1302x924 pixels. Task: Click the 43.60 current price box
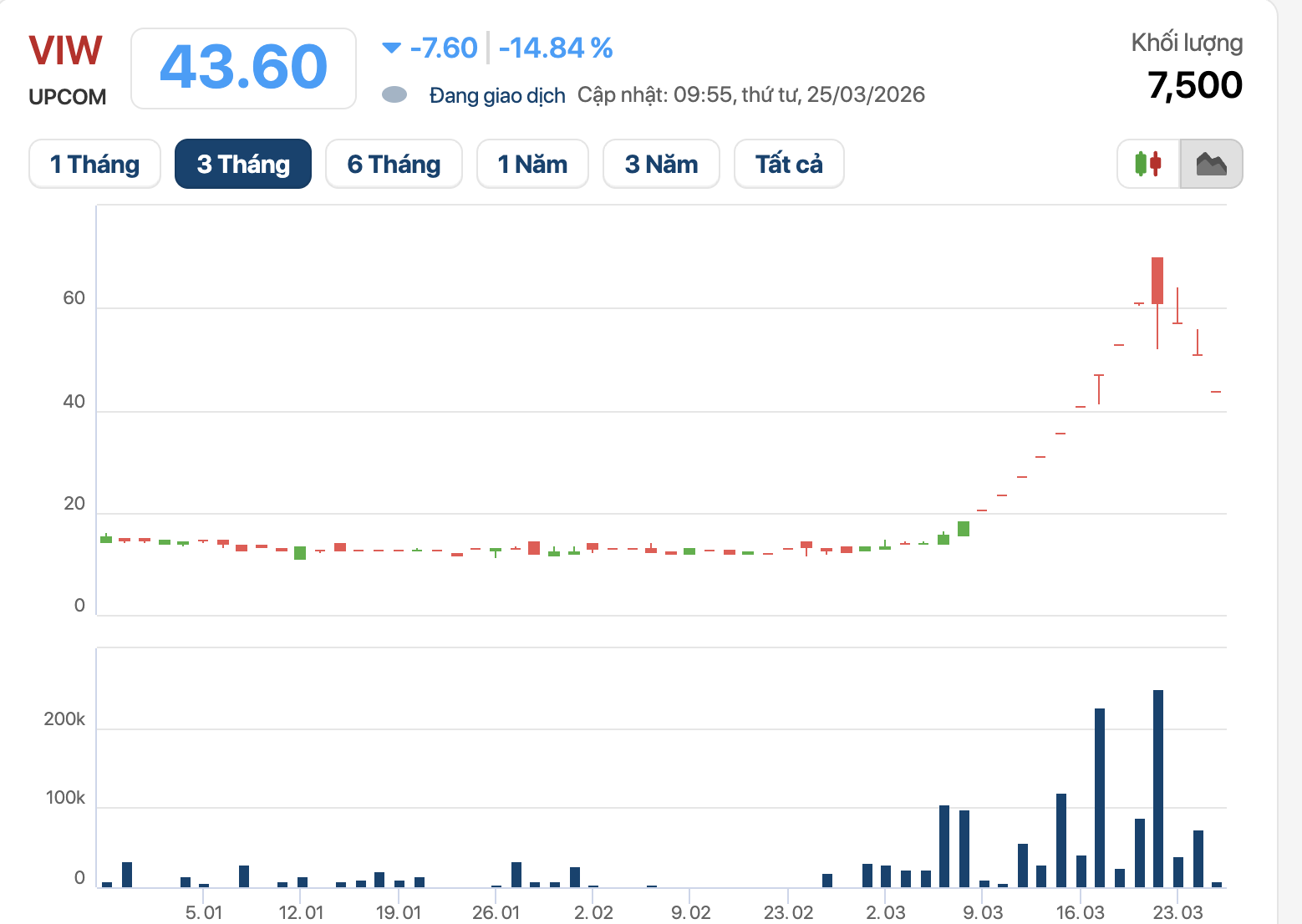(243, 68)
